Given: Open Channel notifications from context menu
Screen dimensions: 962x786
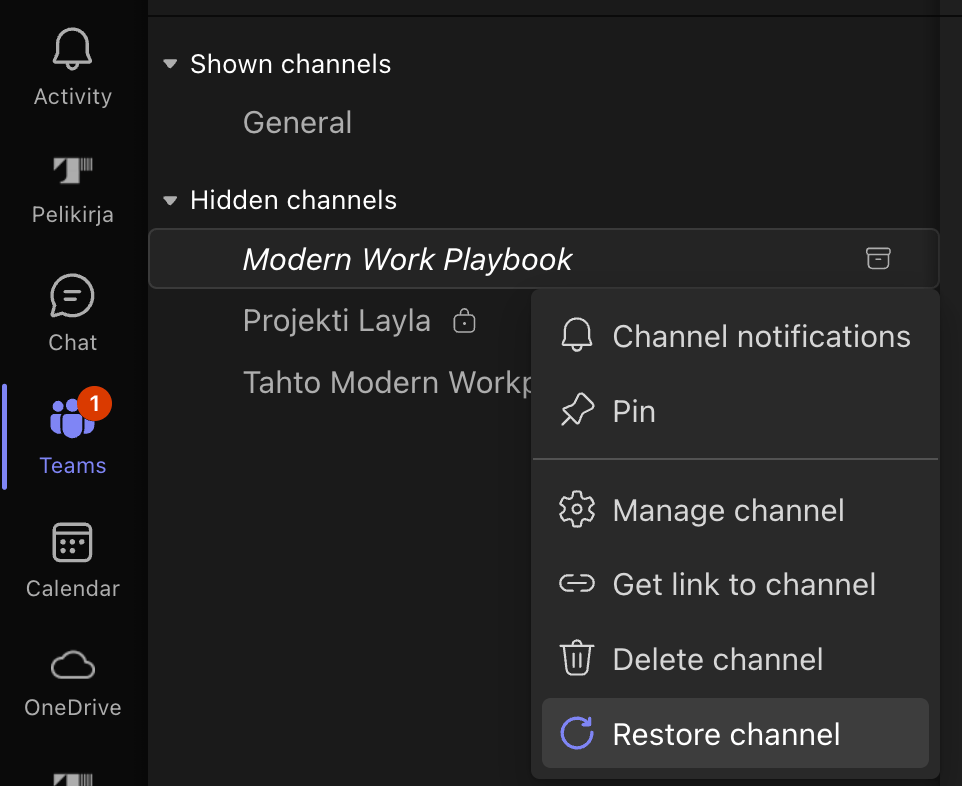Looking at the screenshot, I should coord(735,337).
